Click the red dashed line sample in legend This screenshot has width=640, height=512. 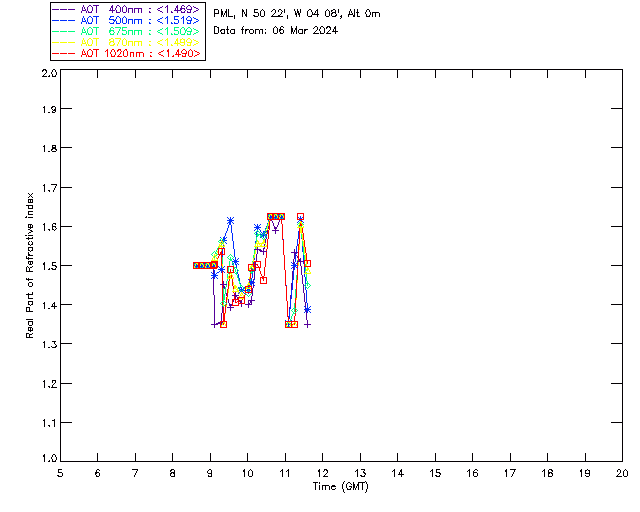(x=64, y=53)
